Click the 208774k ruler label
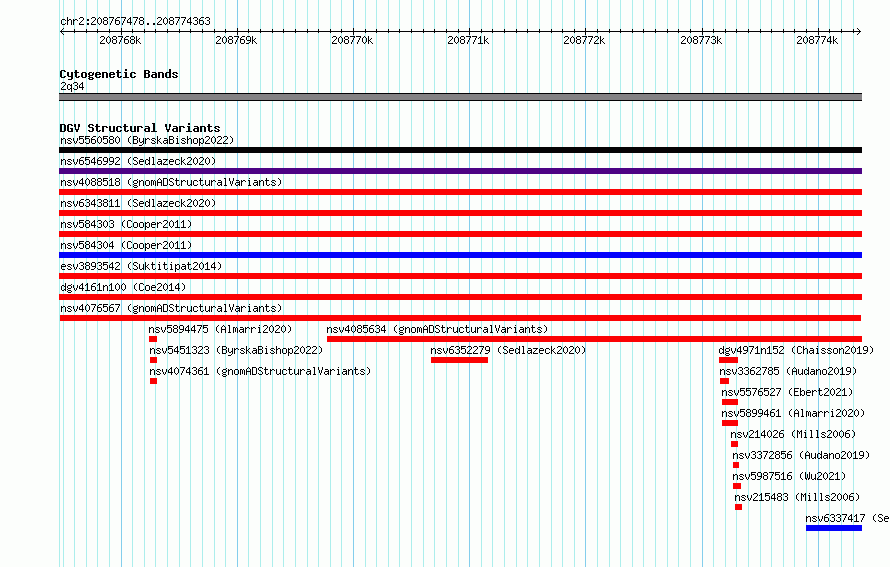 coord(817,40)
